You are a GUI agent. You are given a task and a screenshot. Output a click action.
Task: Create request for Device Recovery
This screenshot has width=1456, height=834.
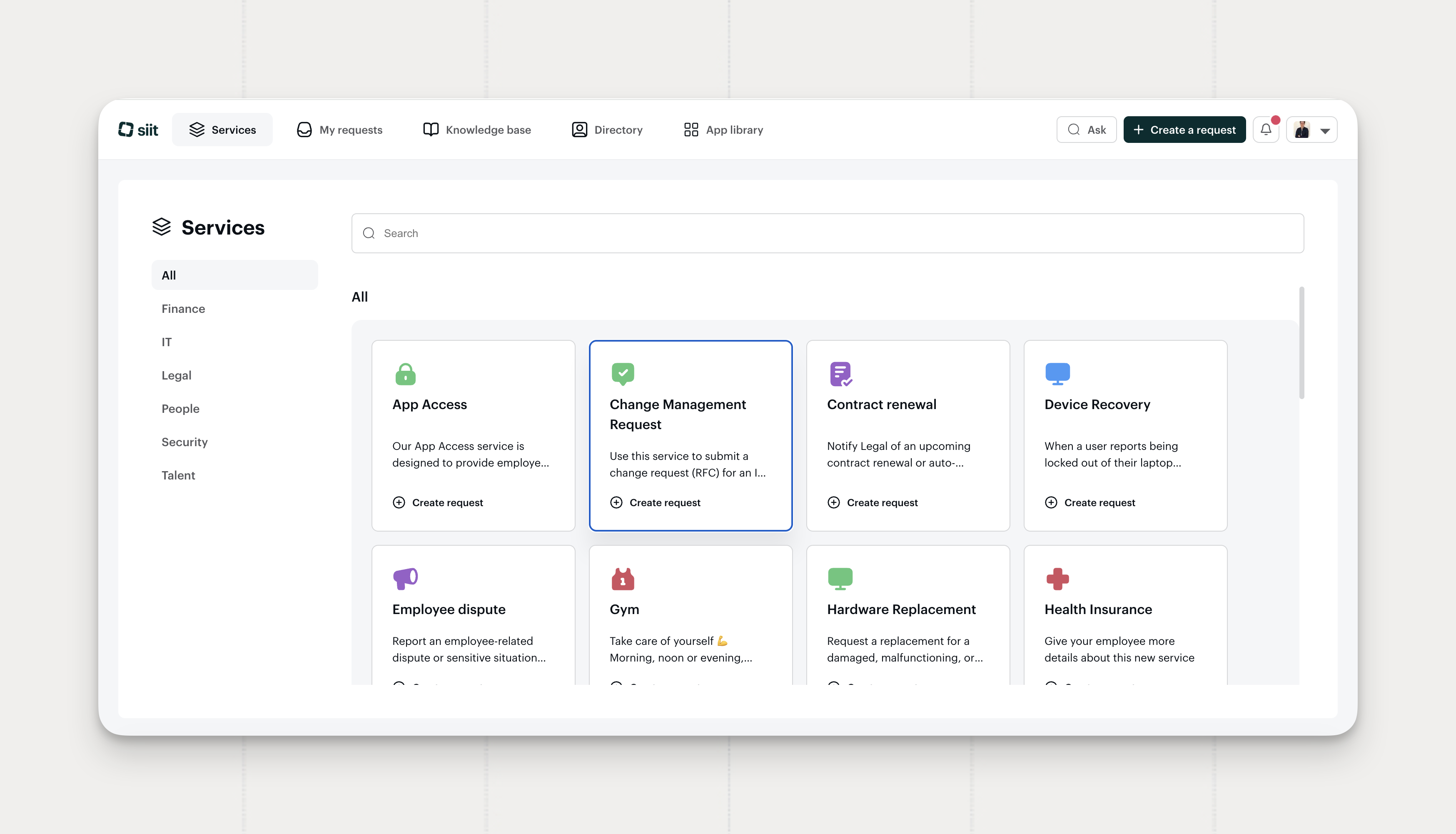point(1090,503)
